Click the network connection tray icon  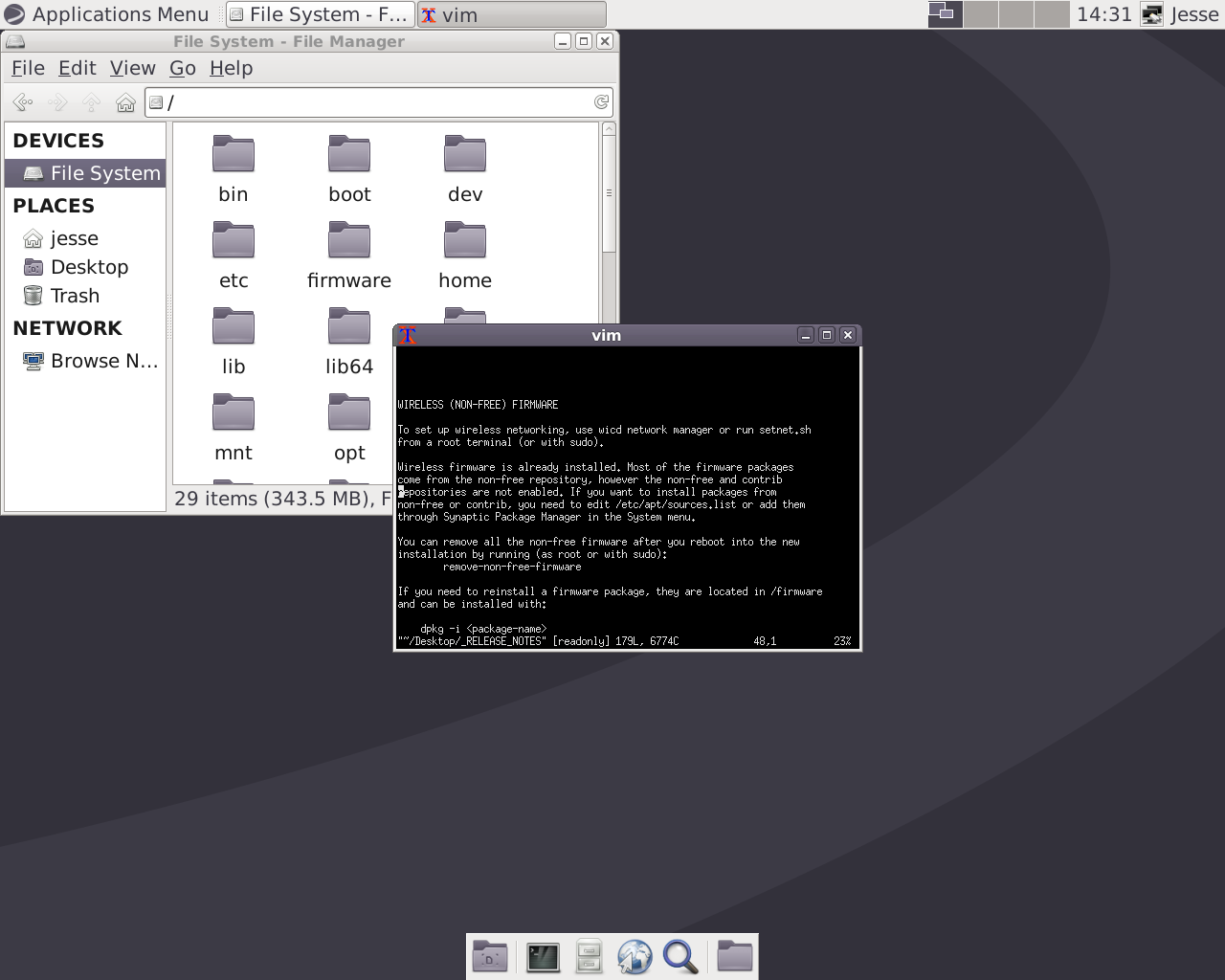1153,14
